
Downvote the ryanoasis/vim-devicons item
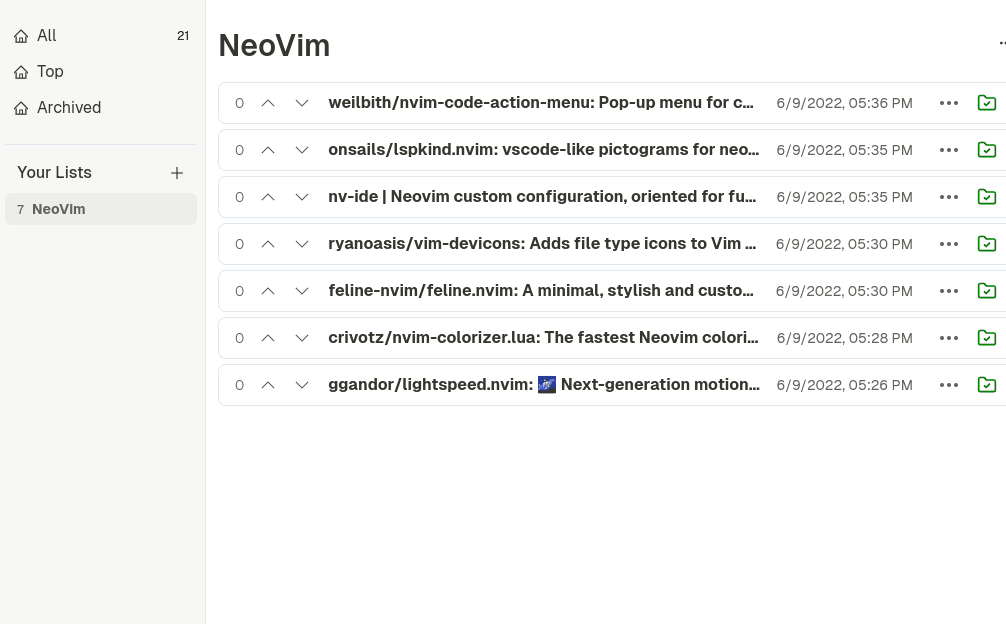[302, 244]
